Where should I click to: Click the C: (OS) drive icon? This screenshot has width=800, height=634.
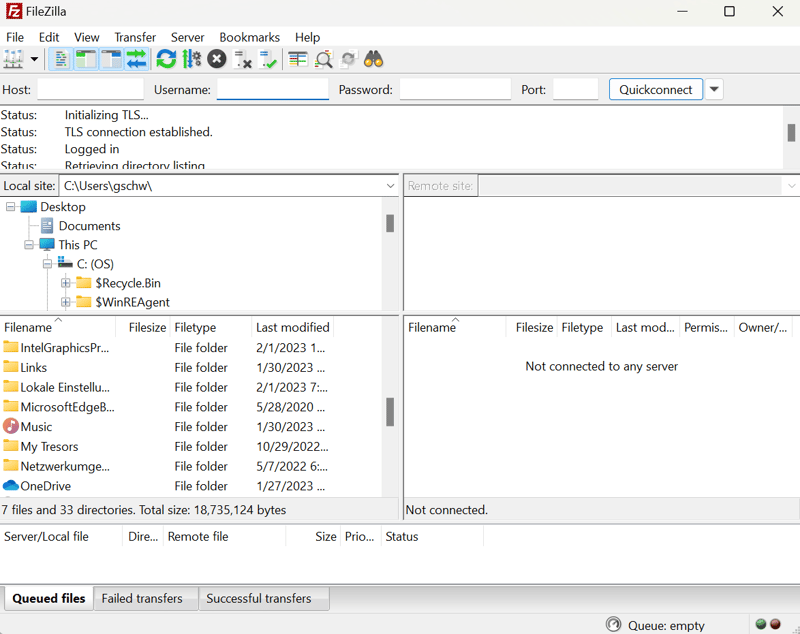pyautogui.click(x=65, y=263)
